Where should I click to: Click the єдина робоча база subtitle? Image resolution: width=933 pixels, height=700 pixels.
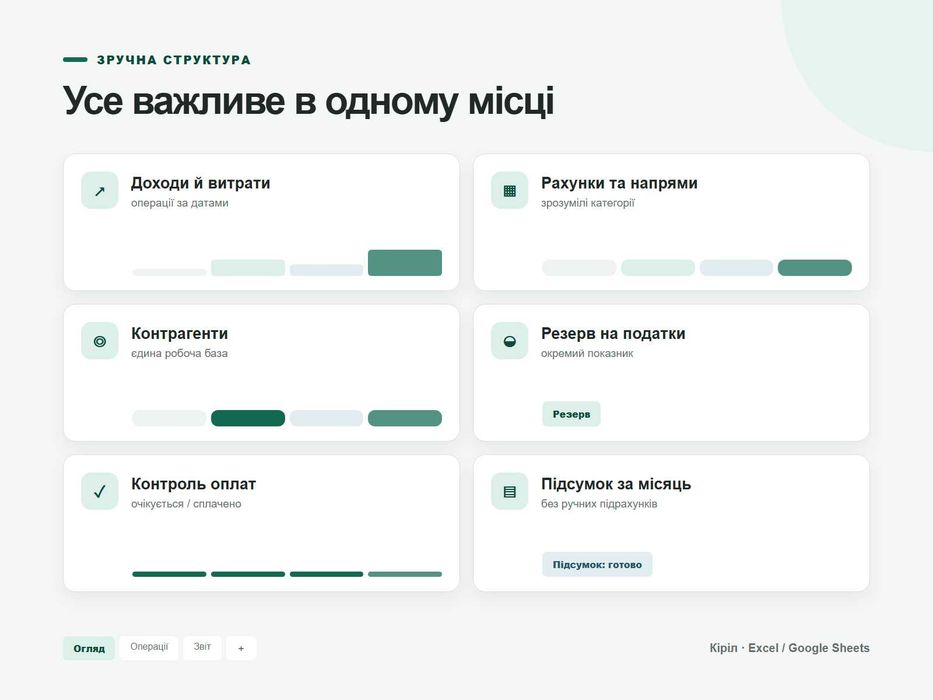point(179,354)
